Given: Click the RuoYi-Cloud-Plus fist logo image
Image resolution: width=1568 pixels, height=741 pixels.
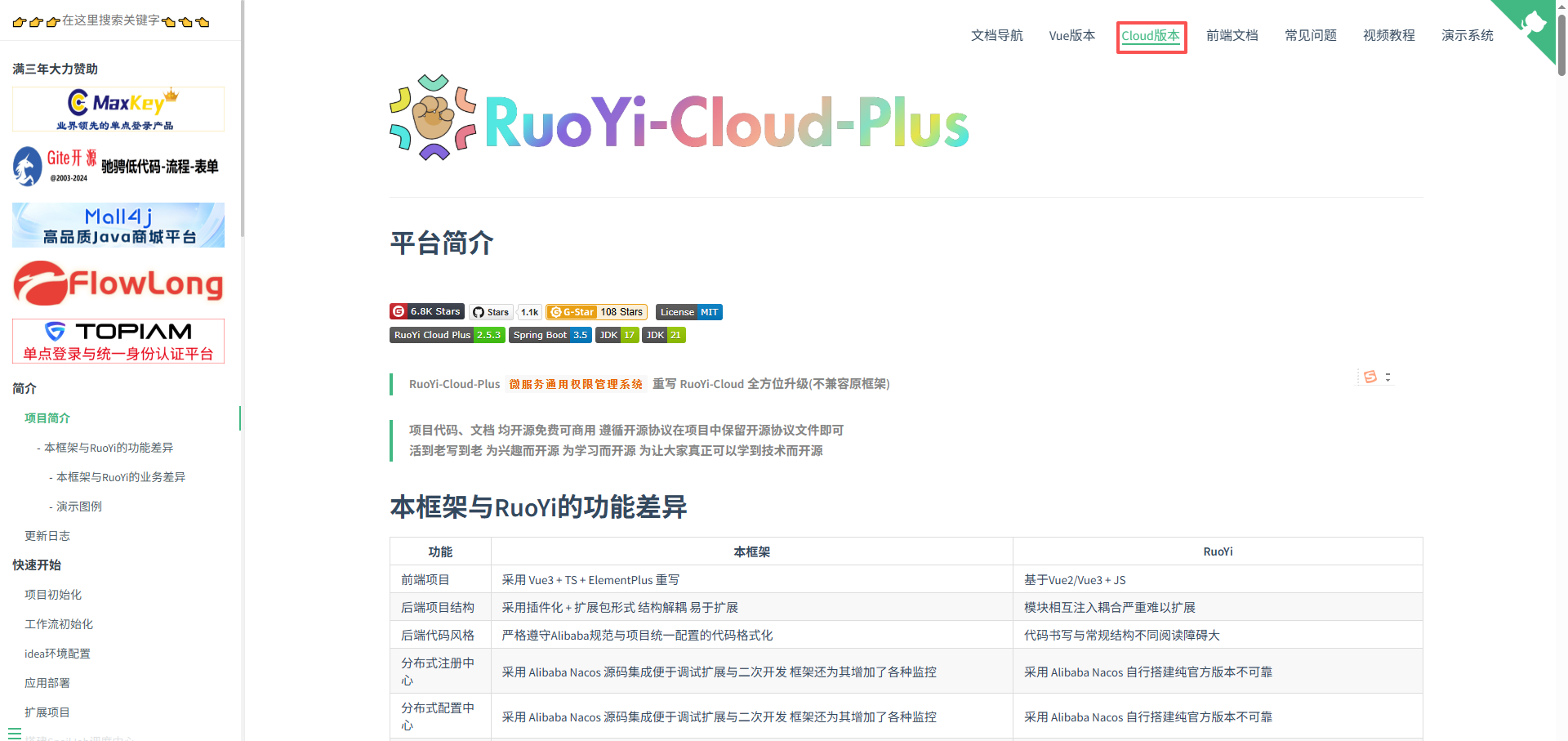Looking at the screenshot, I should (x=433, y=118).
